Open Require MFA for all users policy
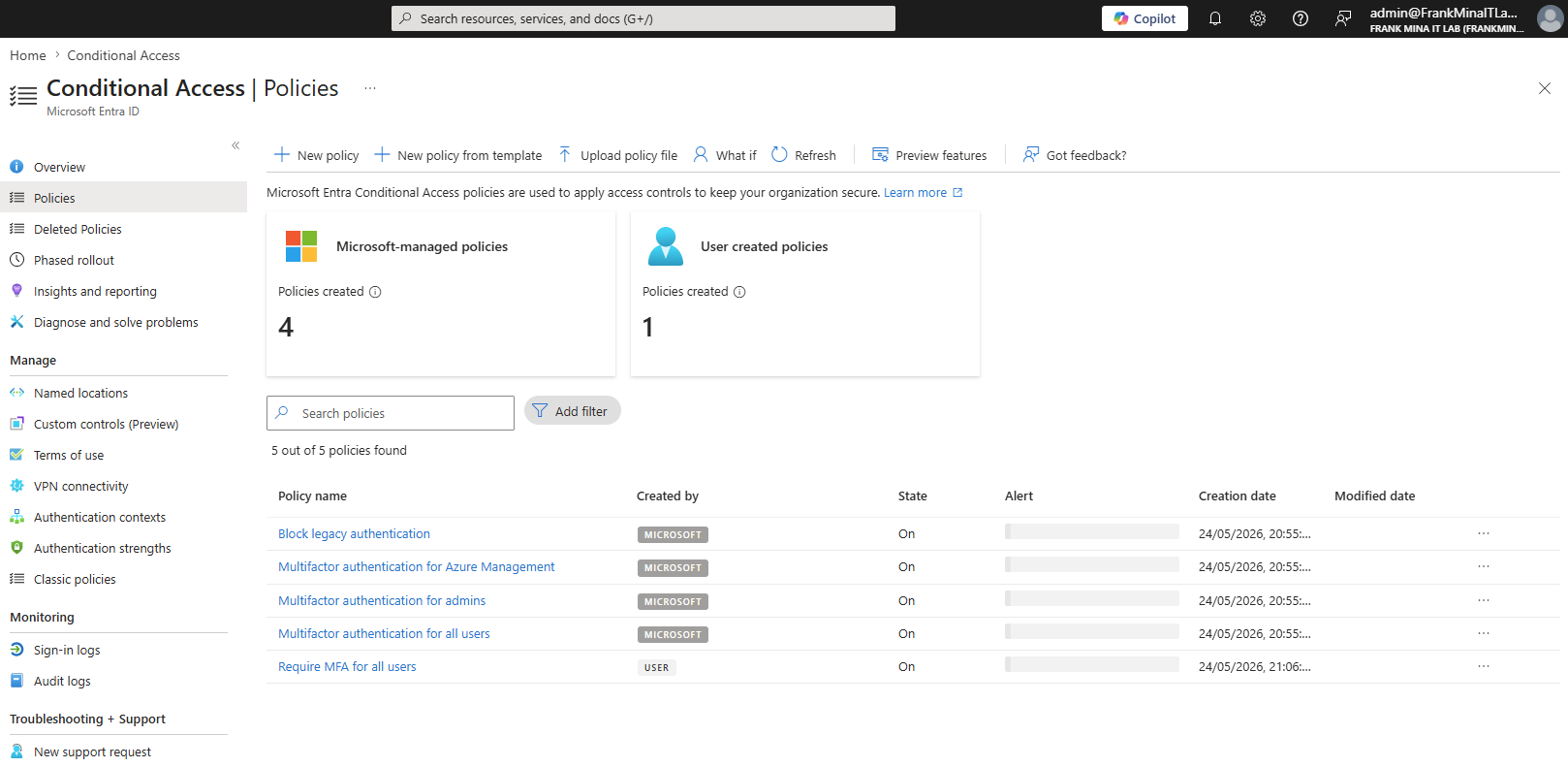This screenshot has width=1568, height=767. [347, 666]
